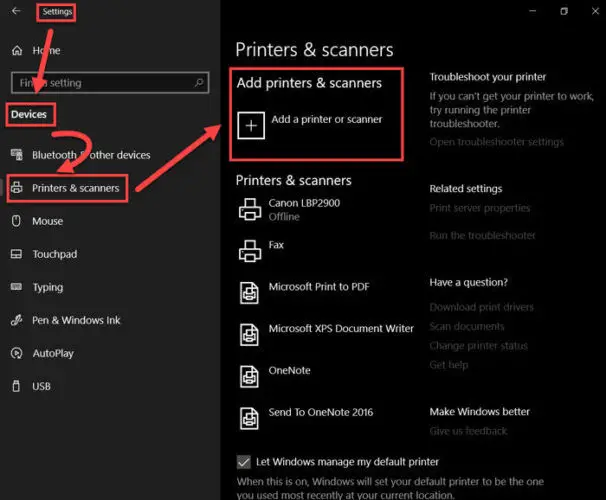606x500 pixels.
Task: Click the Printers & scanners sidebar icon
Action: (x=17, y=188)
